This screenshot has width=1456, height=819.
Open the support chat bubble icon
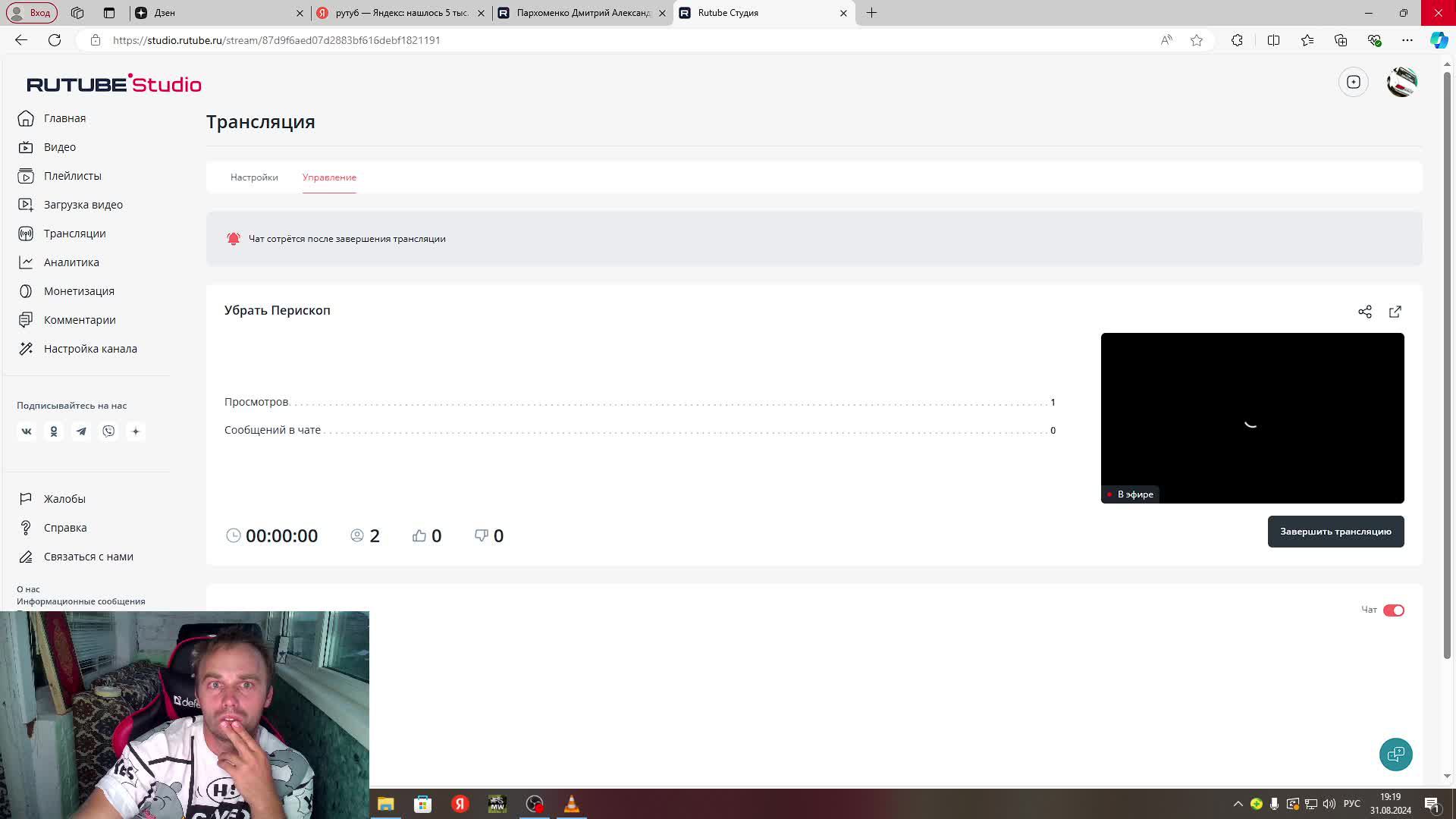[x=1395, y=755]
